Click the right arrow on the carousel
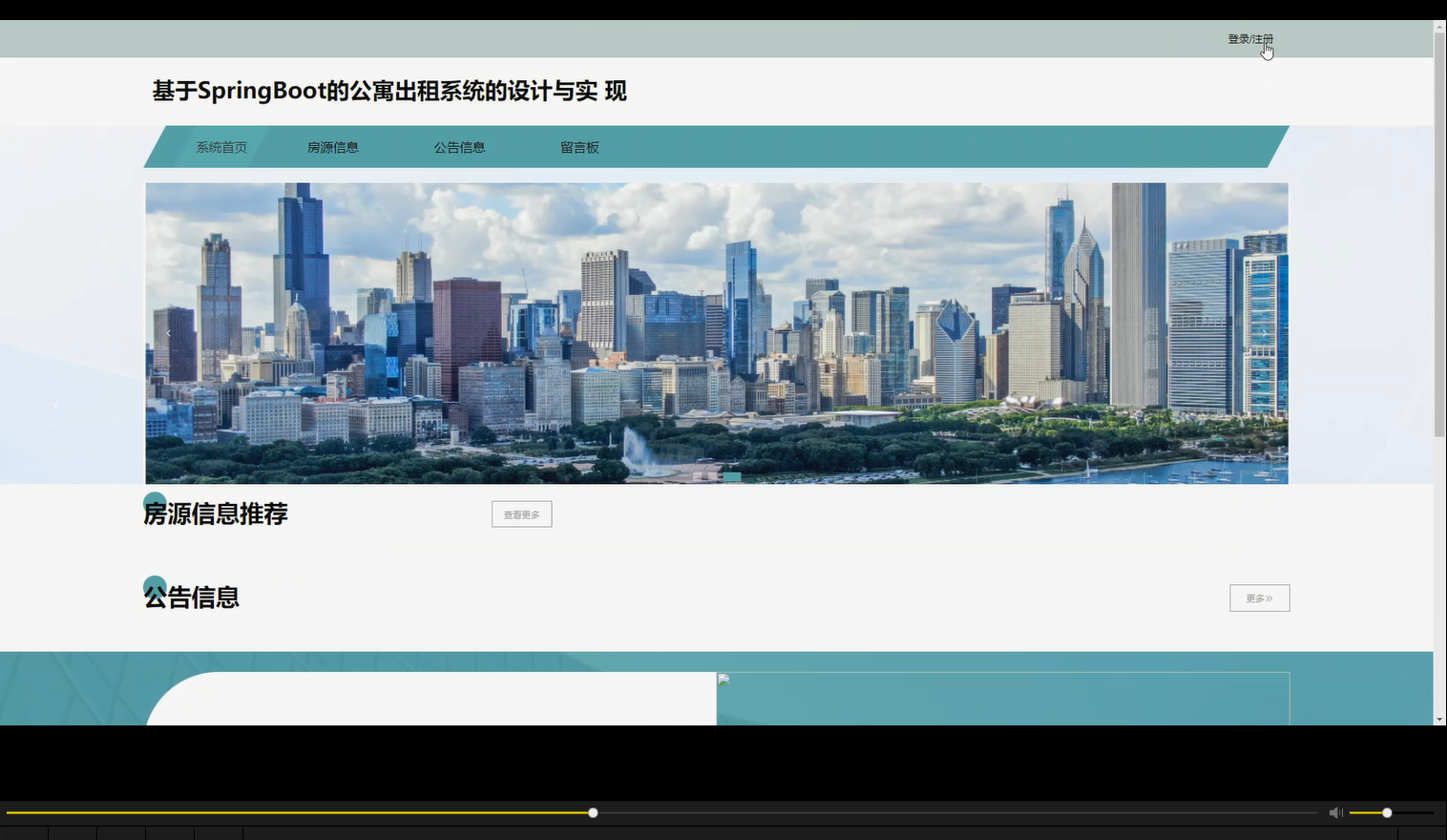The width and height of the screenshot is (1447, 840). click(1264, 332)
